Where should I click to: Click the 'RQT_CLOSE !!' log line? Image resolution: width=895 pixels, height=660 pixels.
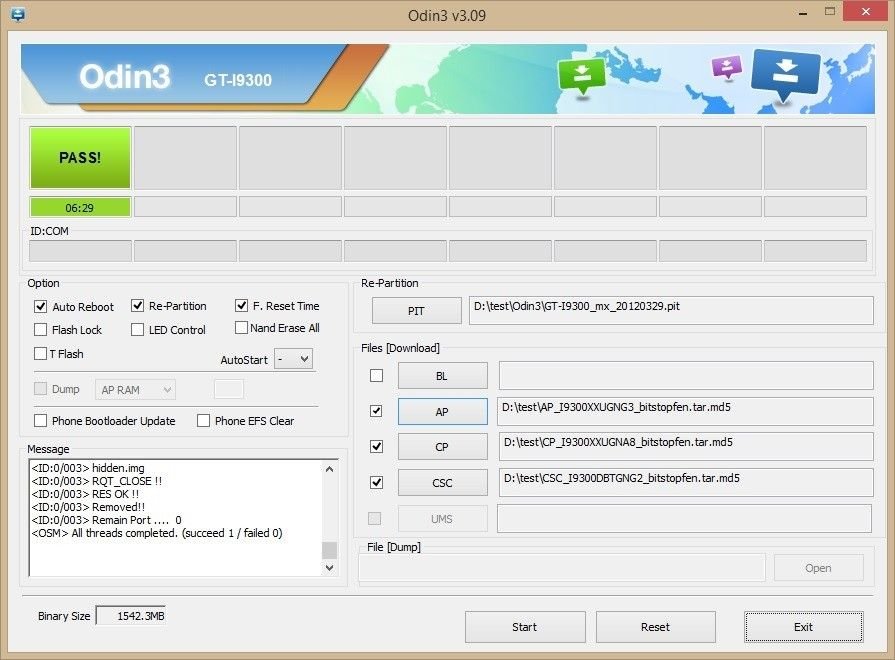click(96, 481)
